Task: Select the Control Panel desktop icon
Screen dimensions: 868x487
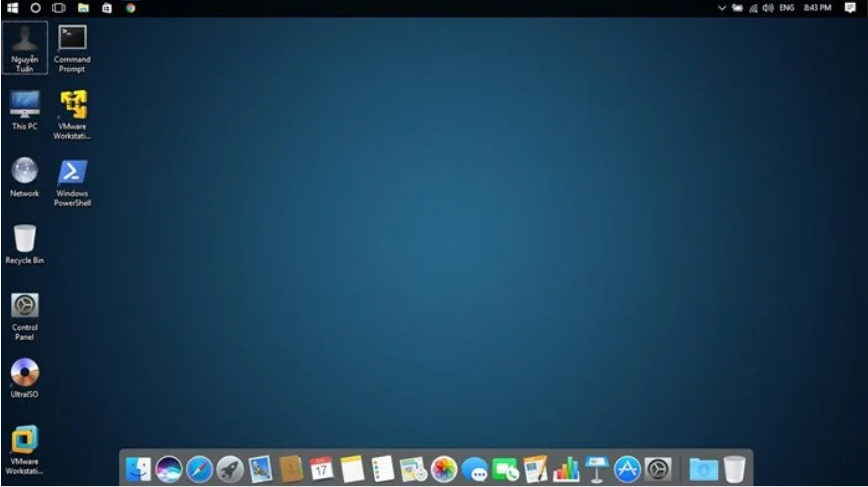Action: pyautogui.click(x=25, y=317)
